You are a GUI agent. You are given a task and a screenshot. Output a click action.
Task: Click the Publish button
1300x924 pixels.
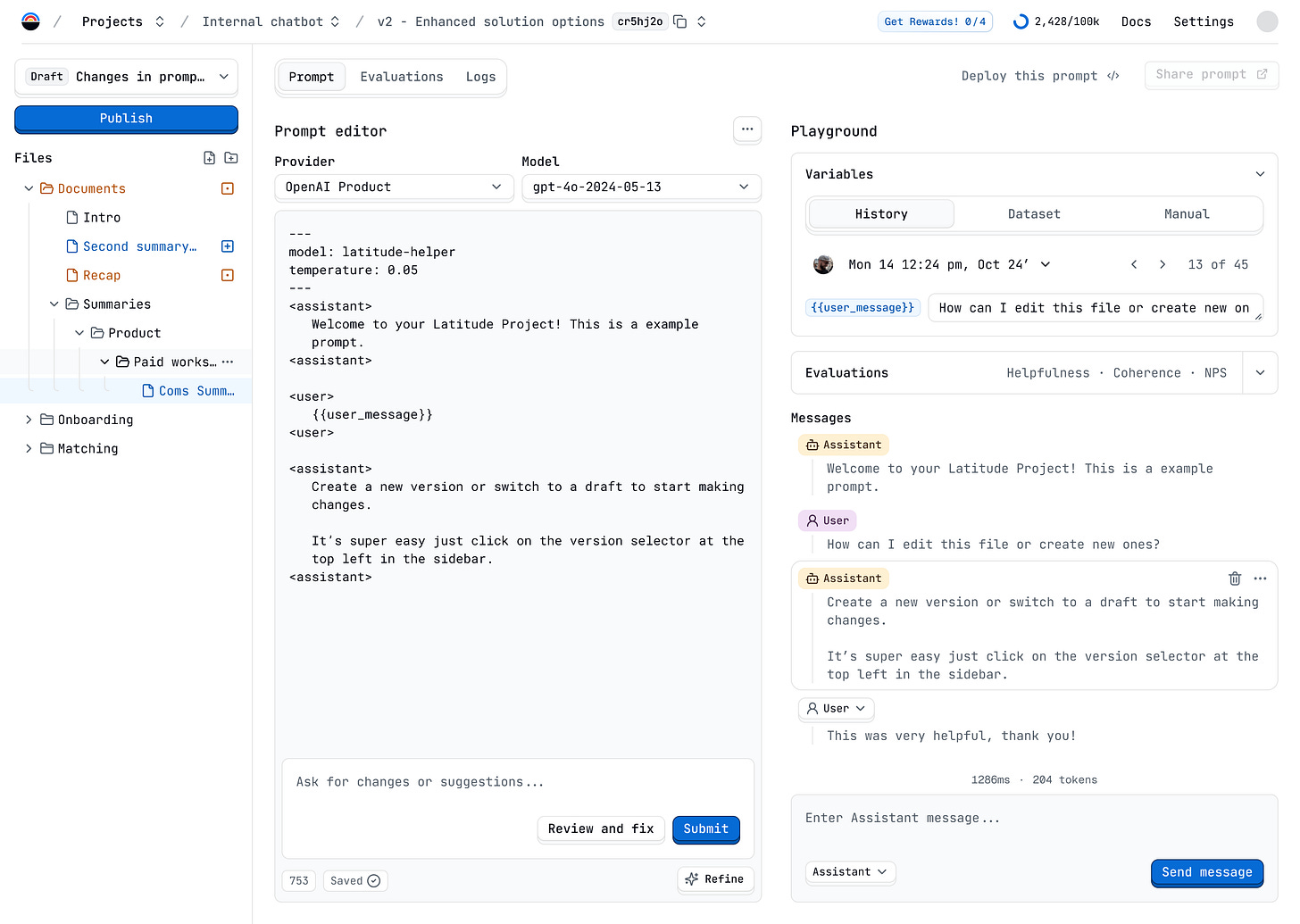[126, 119]
